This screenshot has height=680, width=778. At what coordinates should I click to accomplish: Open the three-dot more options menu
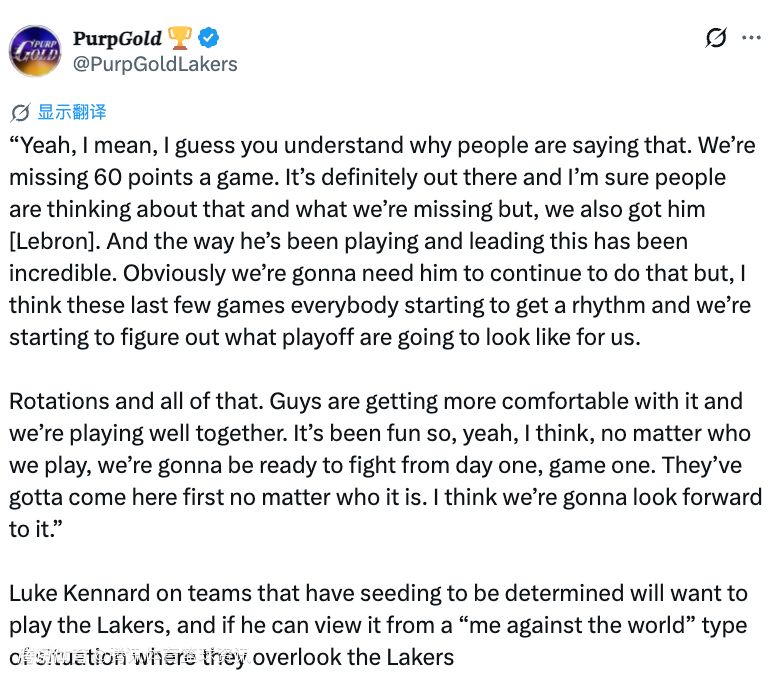point(751,39)
